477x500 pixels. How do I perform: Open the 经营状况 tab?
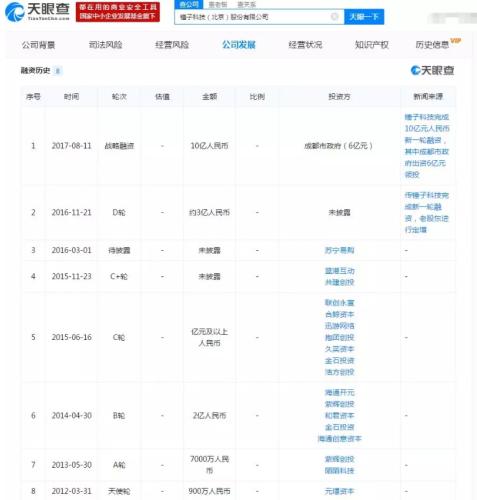(x=305, y=45)
